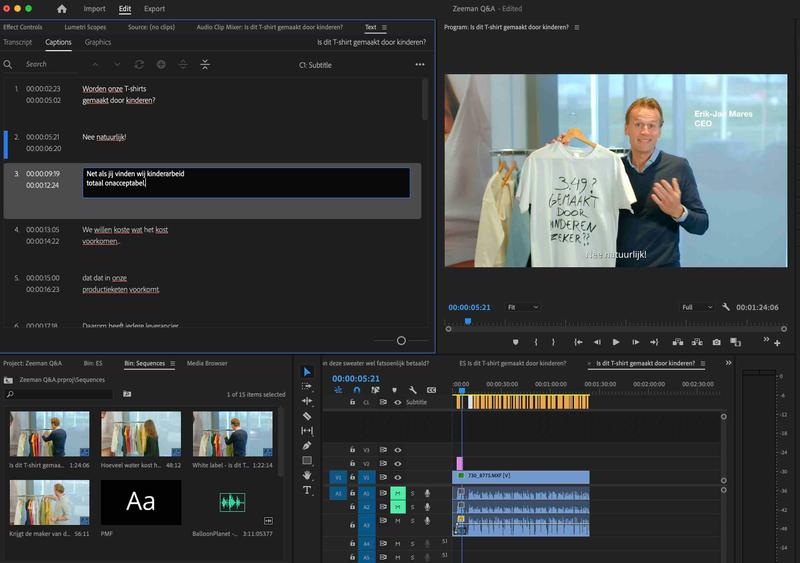Open the Program monitor panel menu
Screen dimensions: 800x563
click(x=577, y=27)
